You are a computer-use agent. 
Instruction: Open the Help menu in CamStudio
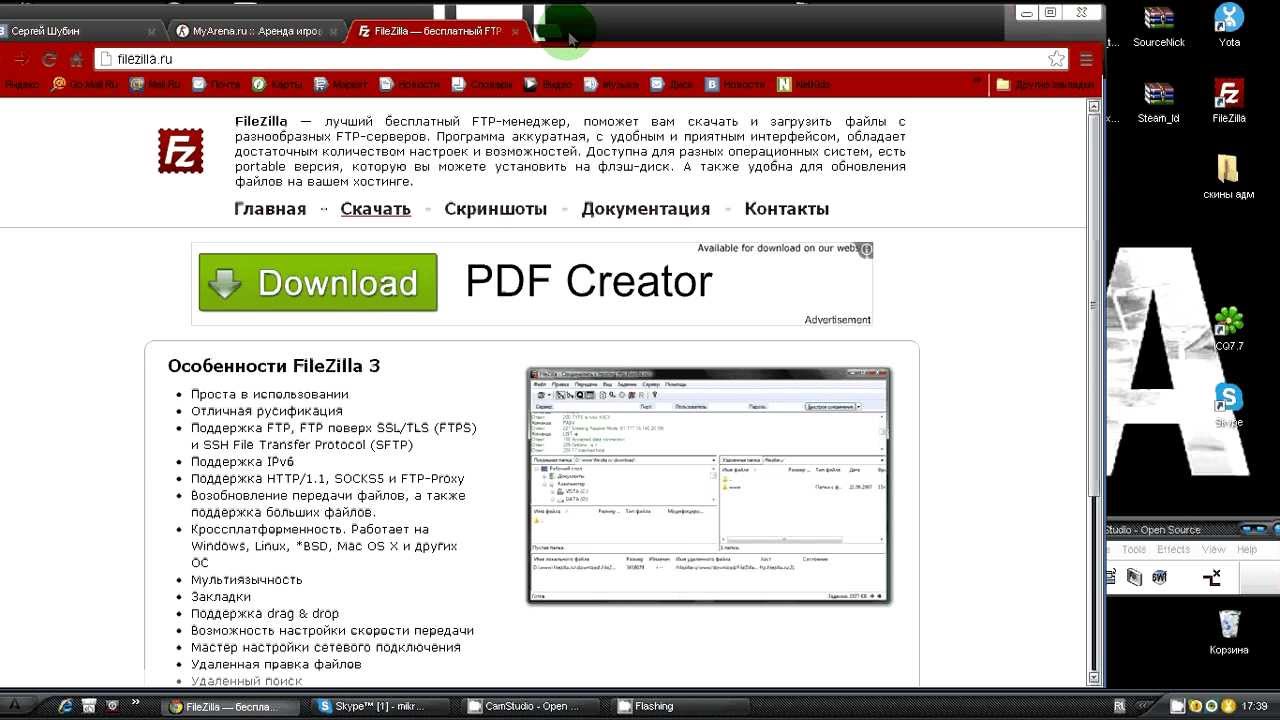(1247, 549)
